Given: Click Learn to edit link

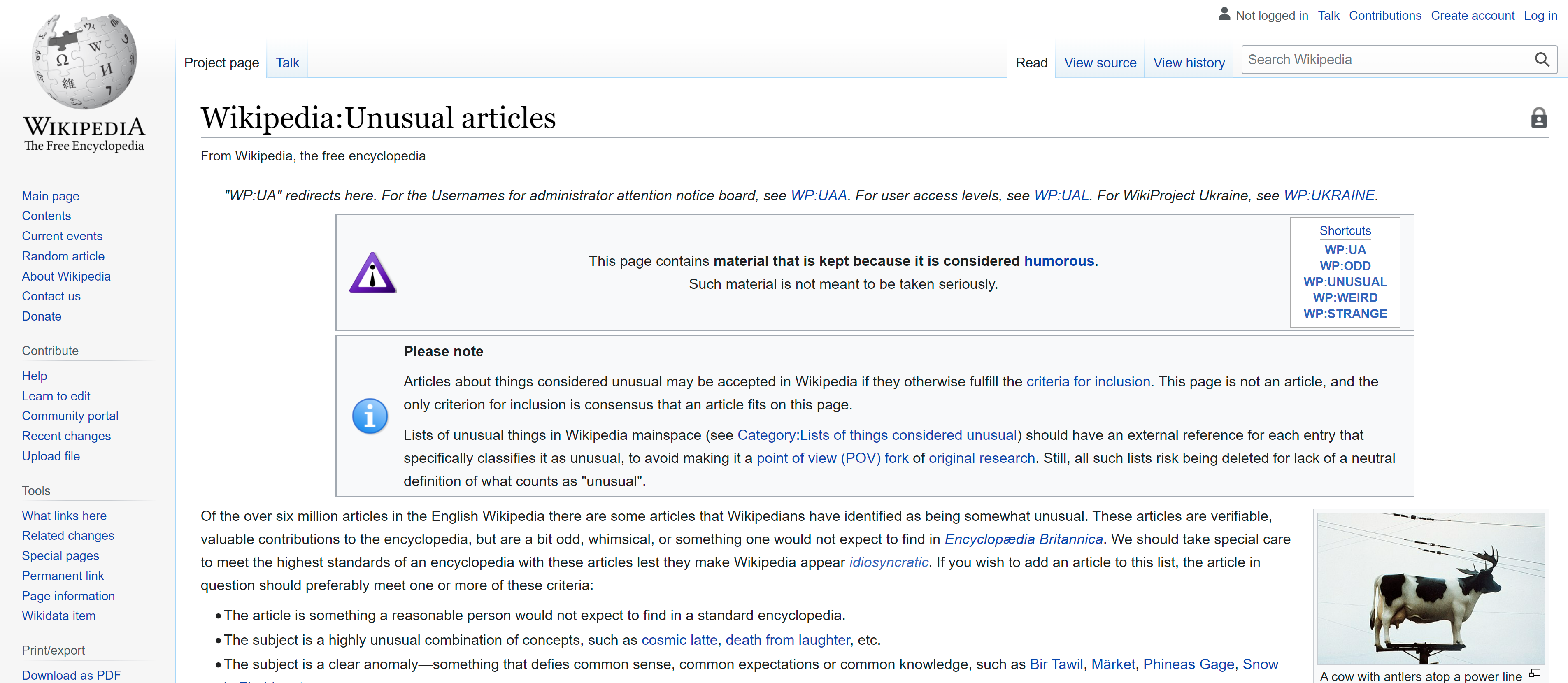Looking at the screenshot, I should [56, 396].
